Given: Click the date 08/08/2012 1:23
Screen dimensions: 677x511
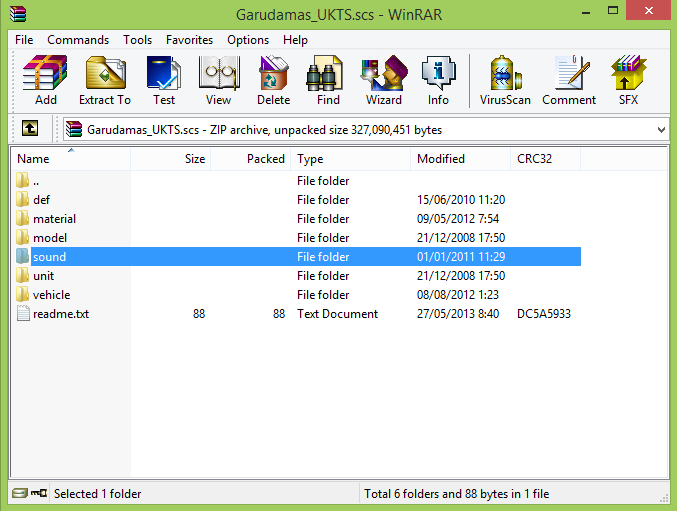Looking at the screenshot, I should [x=458, y=294].
